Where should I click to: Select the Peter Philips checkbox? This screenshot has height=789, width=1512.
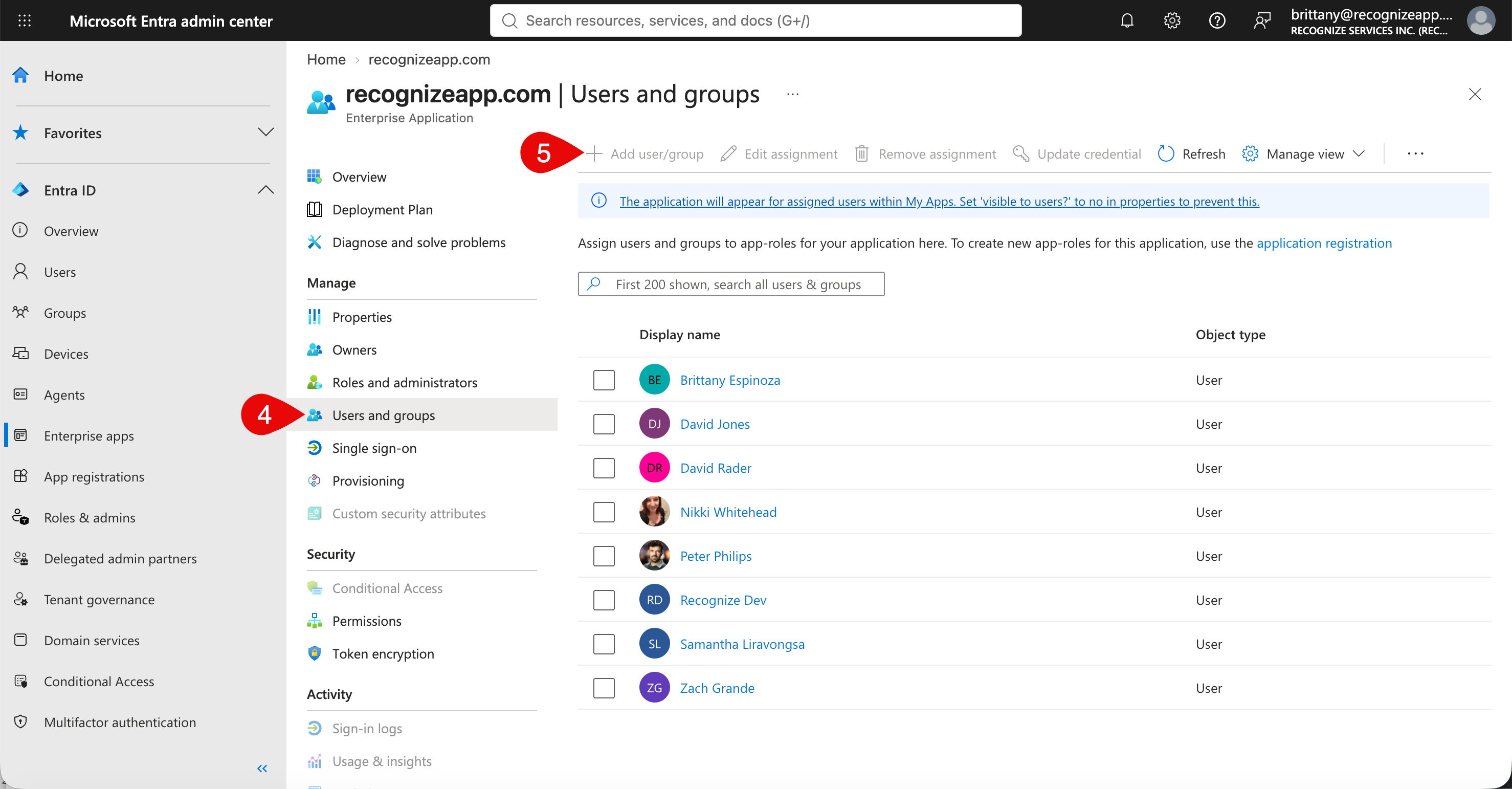(604, 556)
